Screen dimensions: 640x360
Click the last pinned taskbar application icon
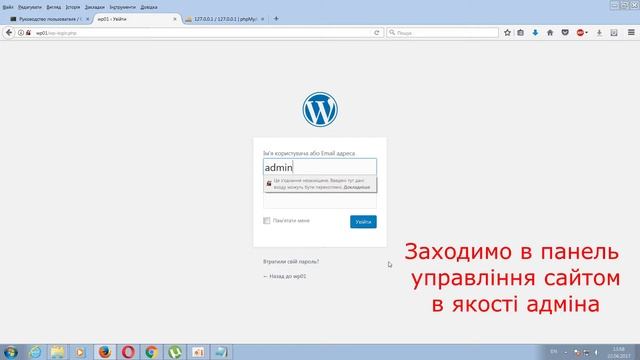[221, 352]
